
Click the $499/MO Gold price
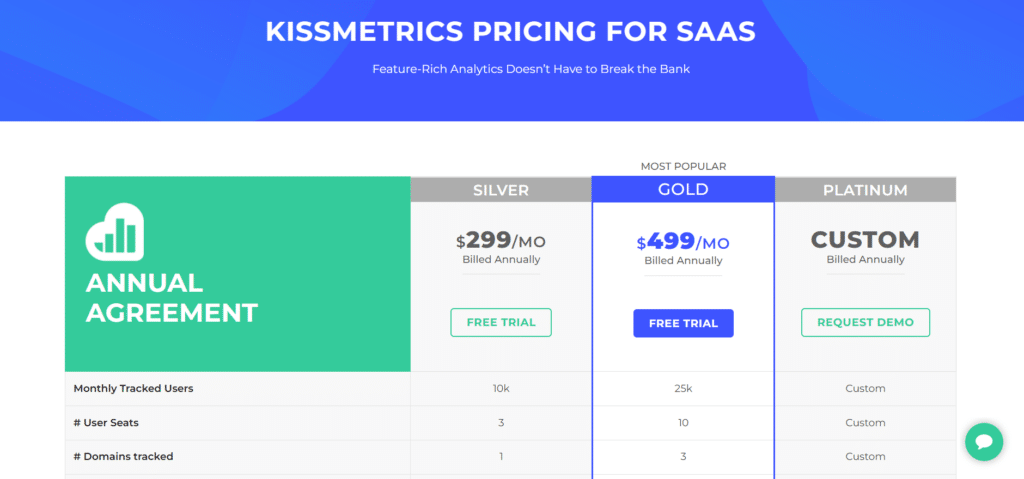point(683,241)
